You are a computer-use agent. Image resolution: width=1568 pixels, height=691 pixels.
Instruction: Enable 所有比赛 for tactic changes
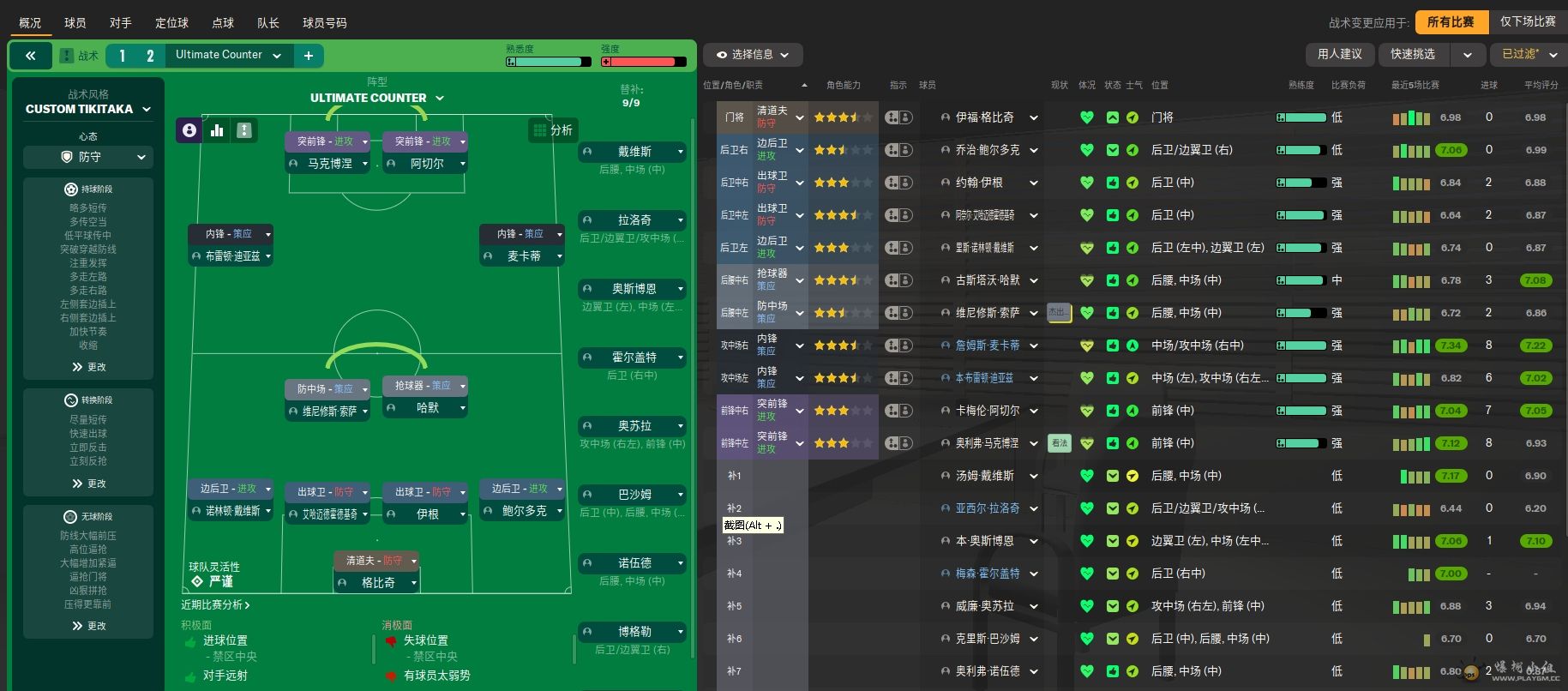pyautogui.click(x=1450, y=22)
